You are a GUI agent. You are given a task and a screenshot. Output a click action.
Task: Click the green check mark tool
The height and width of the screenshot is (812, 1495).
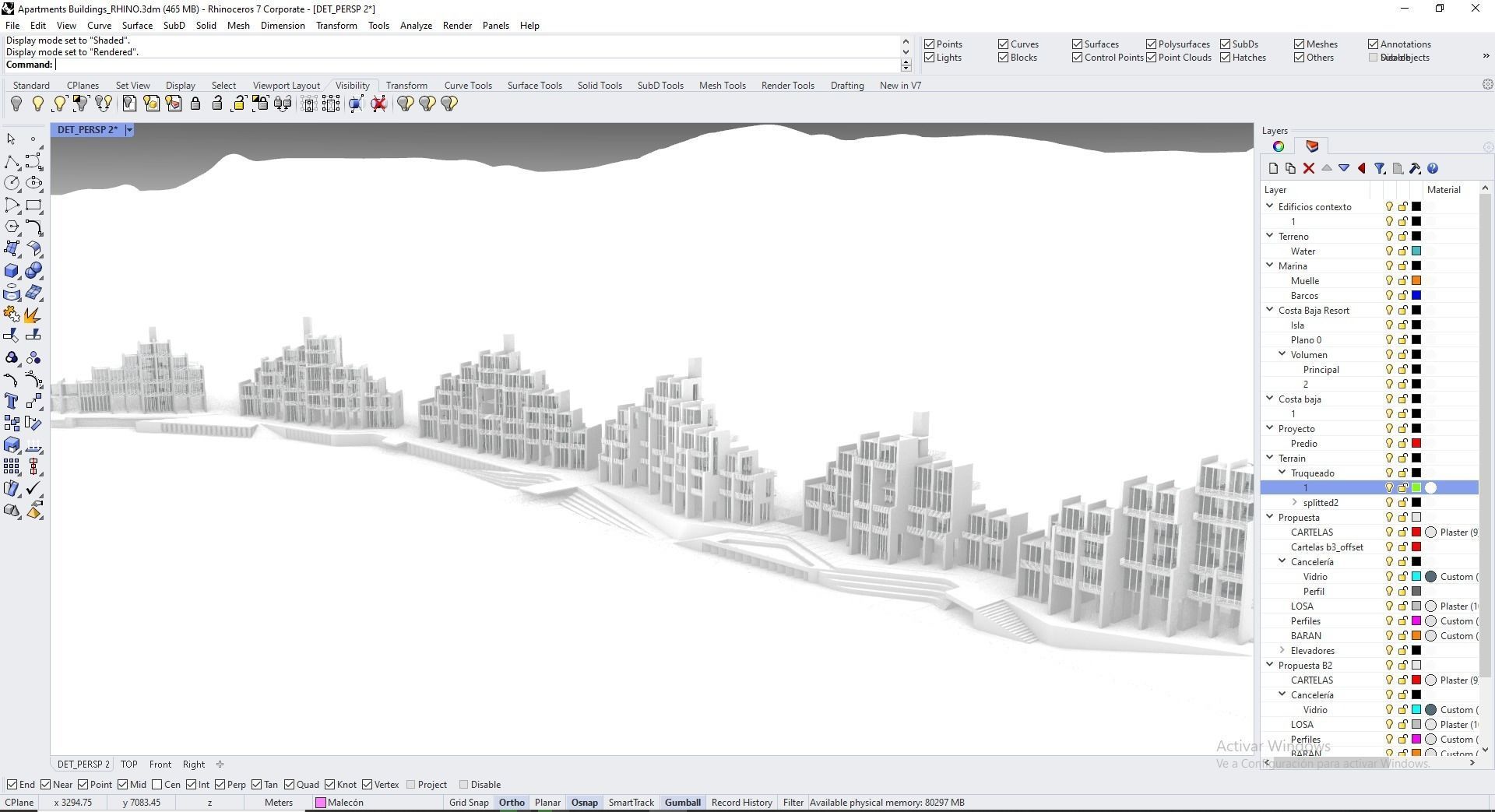click(x=33, y=489)
